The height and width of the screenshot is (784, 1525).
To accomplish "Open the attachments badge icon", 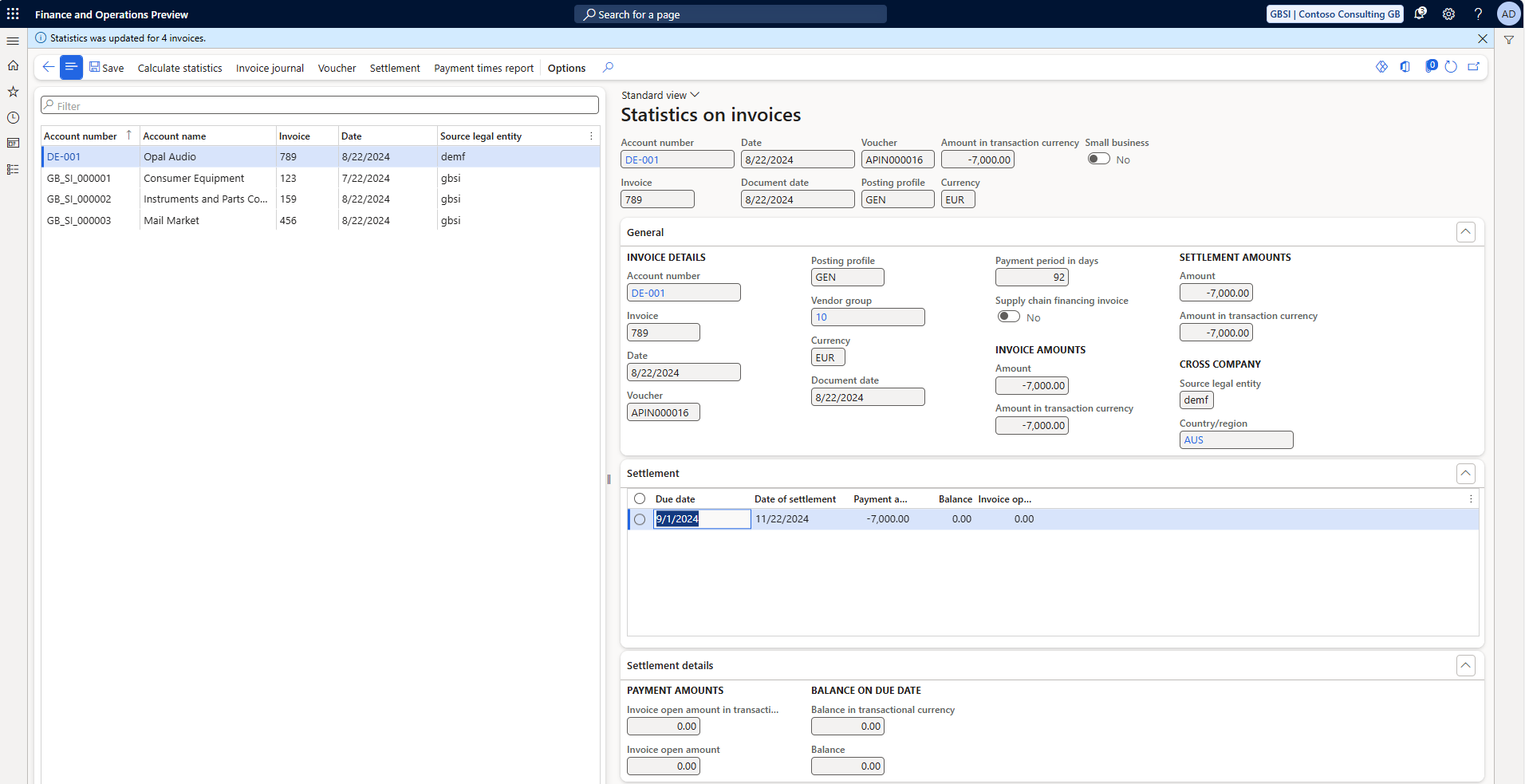I will (1431, 66).
